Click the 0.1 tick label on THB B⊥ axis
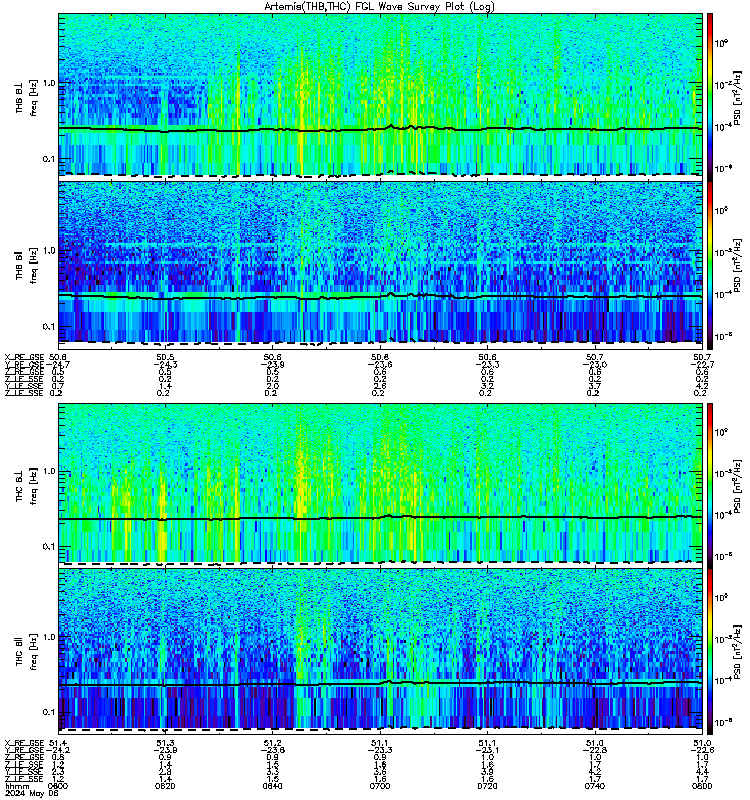 (49, 159)
